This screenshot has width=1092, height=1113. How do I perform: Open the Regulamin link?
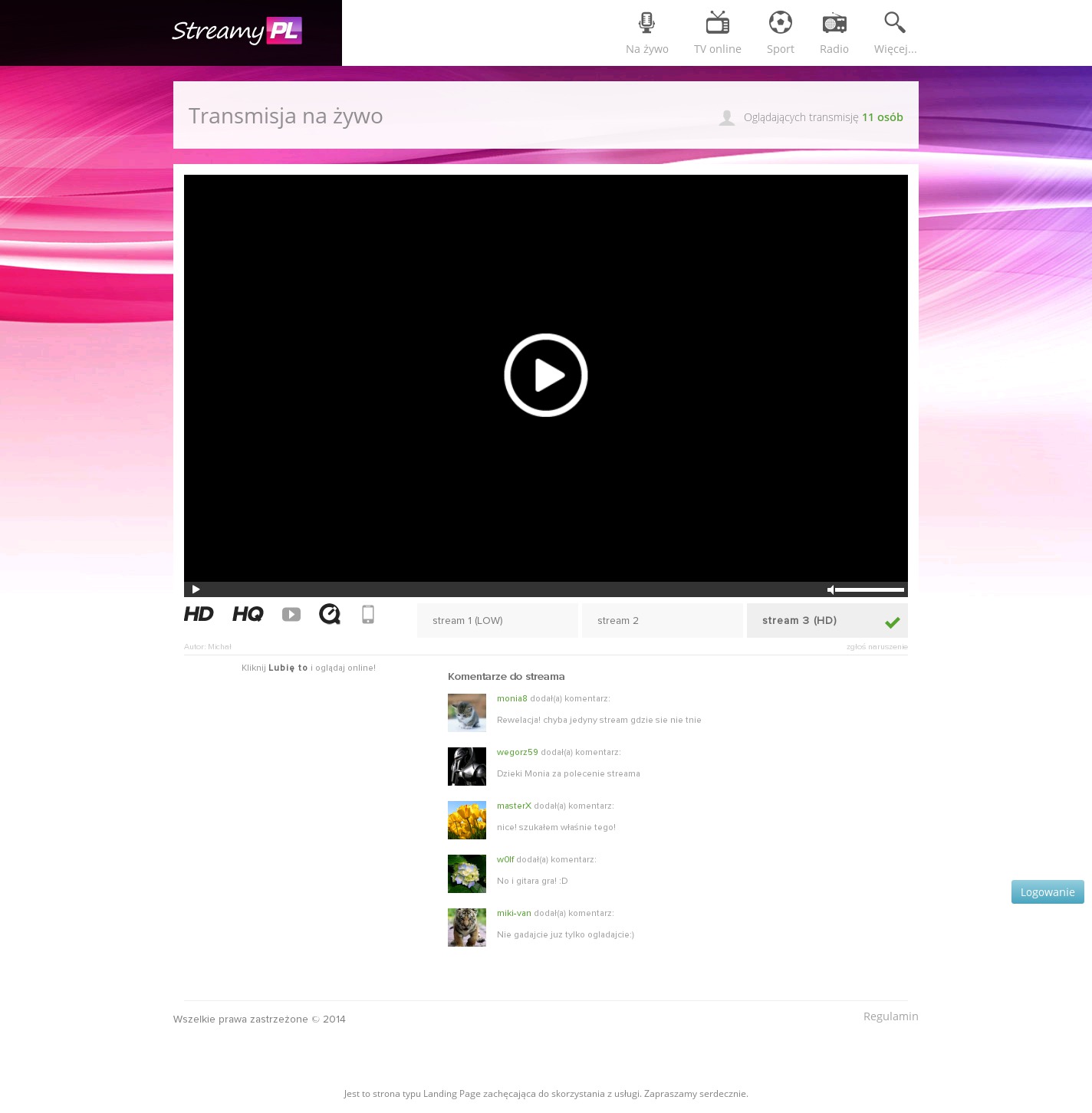click(890, 1016)
